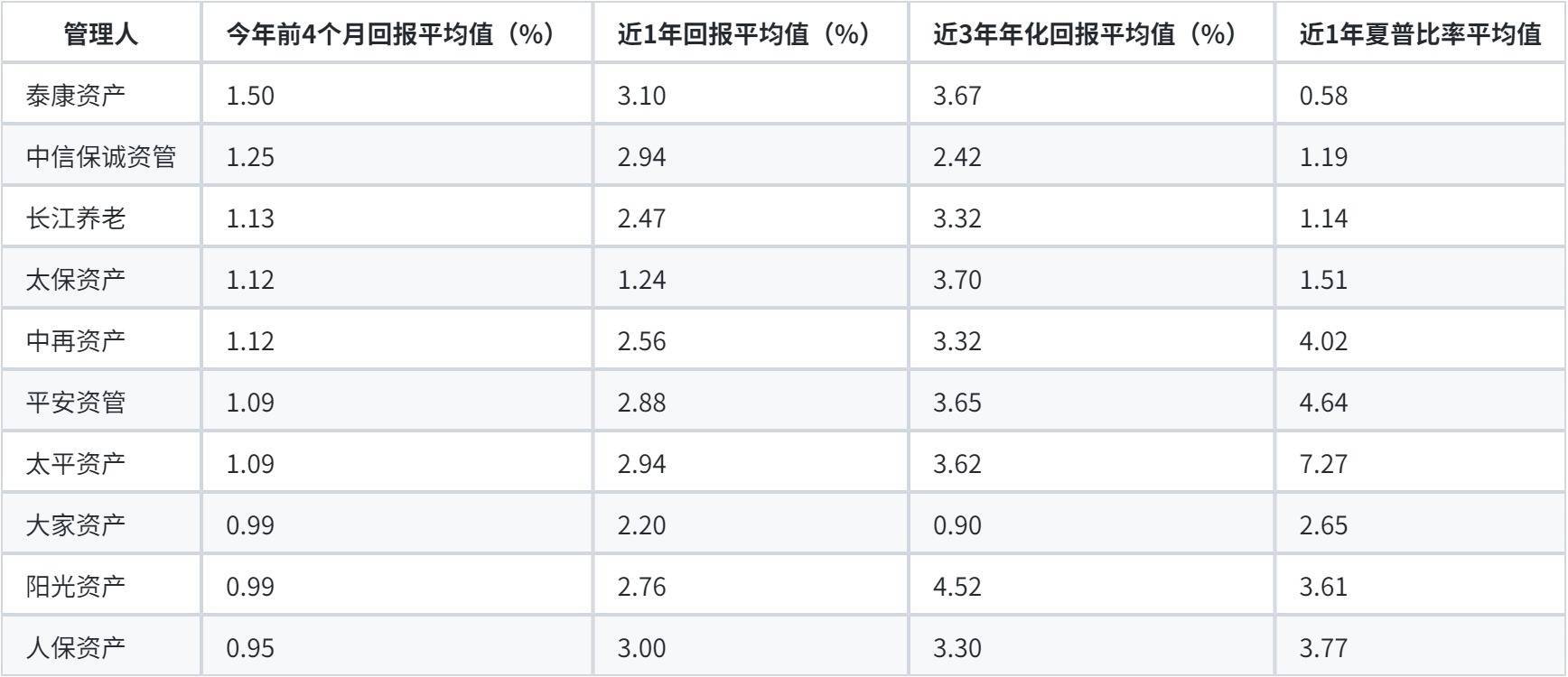Click the 近1年回报平均值 column header
The image size is (1568, 677).
click(751, 33)
